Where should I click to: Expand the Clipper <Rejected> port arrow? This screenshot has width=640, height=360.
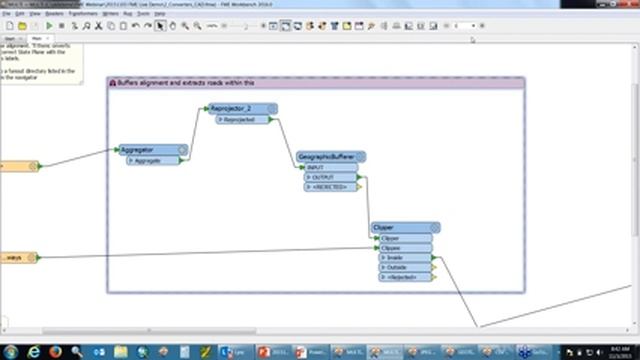(383, 277)
